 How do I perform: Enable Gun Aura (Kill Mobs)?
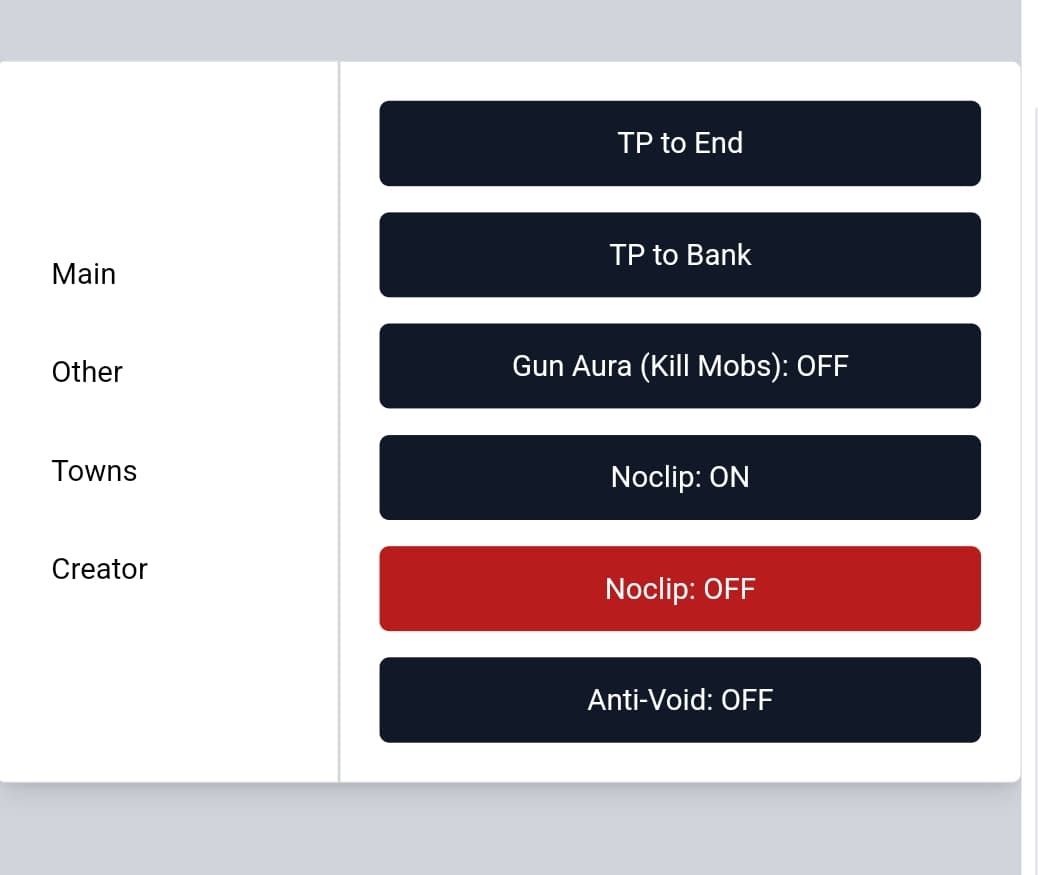[x=680, y=366]
